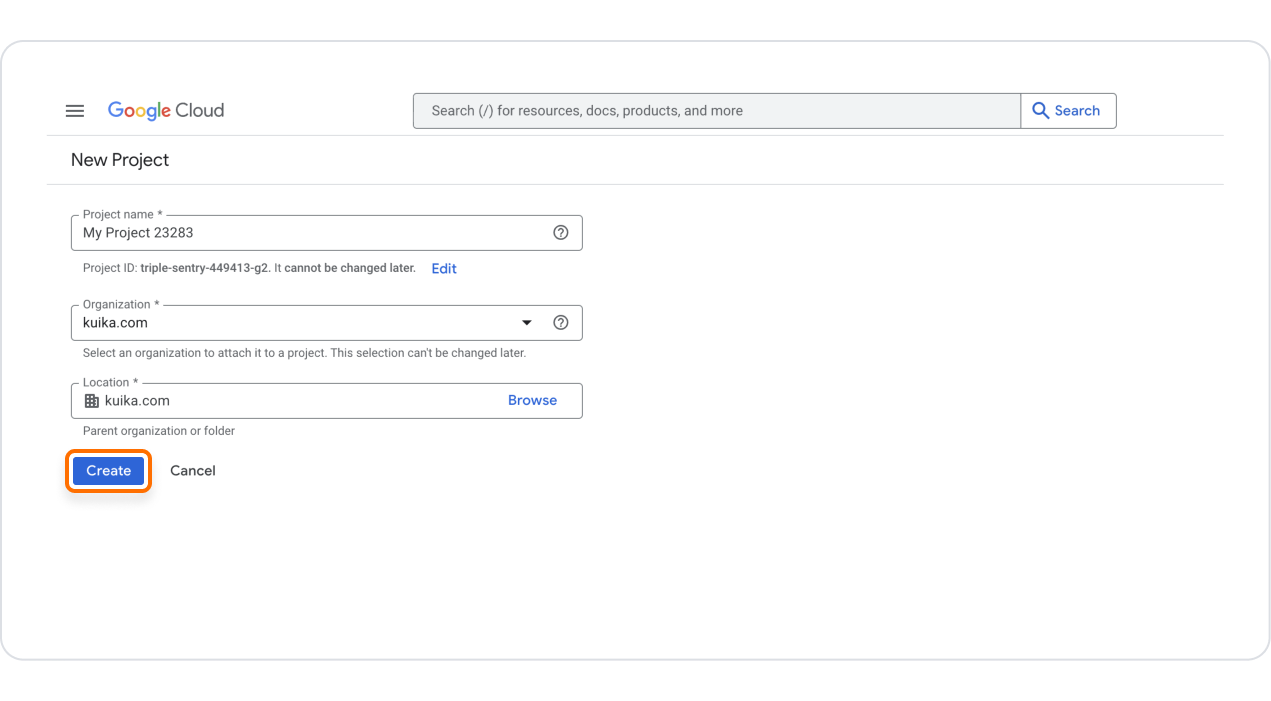Click the Cancel button
This screenshot has height=701, width=1271.
coord(193,471)
